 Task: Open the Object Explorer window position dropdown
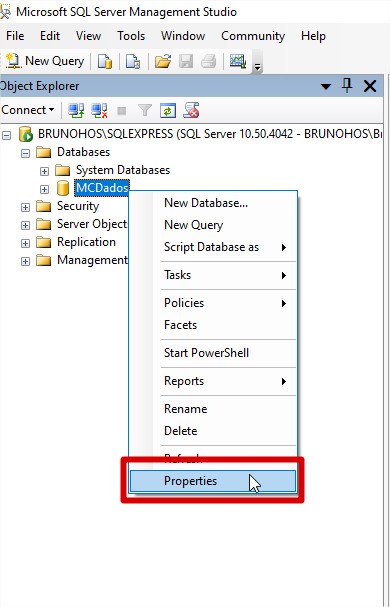click(x=326, y=86)
